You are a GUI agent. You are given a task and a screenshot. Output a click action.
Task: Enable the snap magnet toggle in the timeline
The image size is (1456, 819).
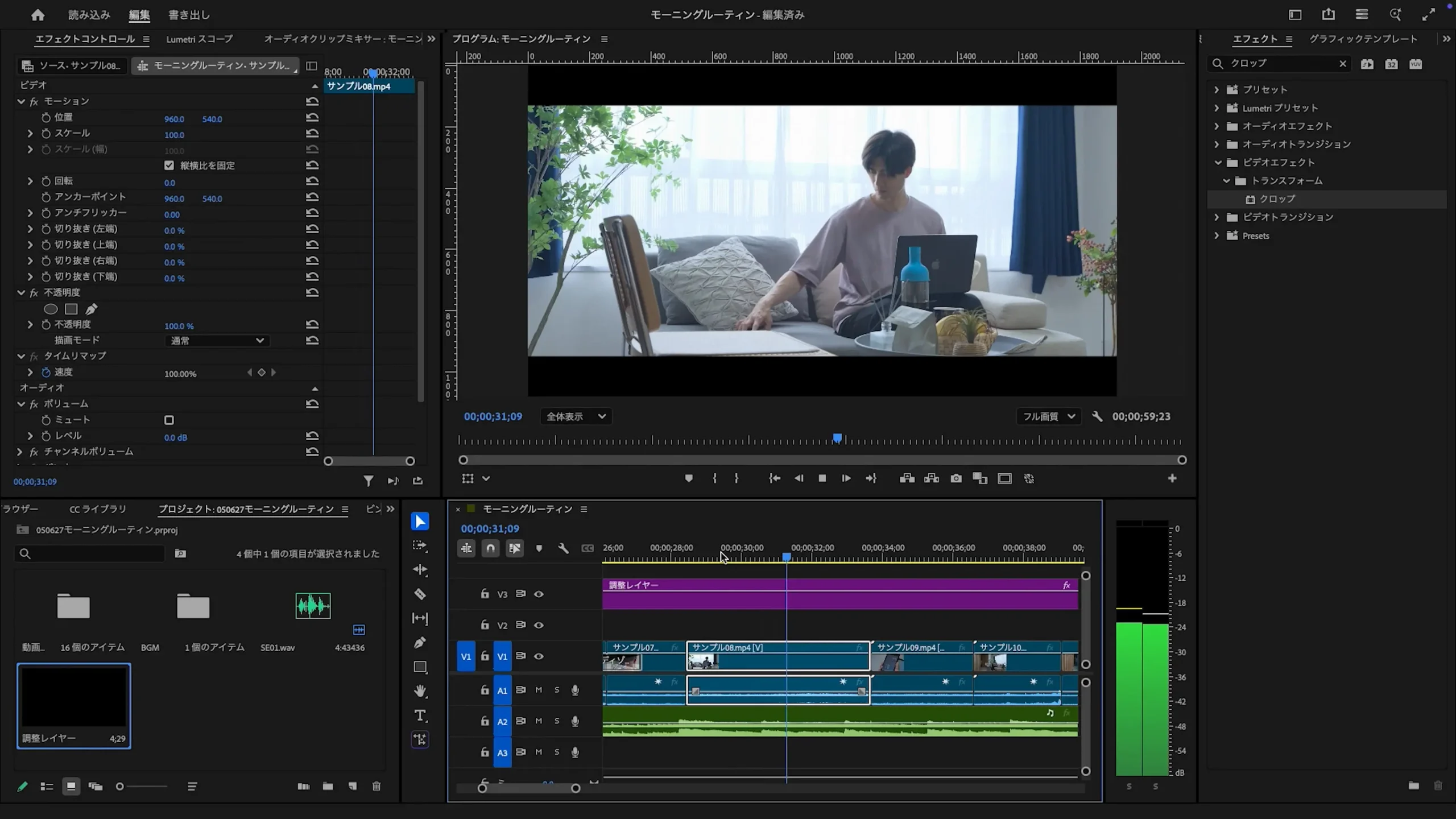tap(490, 548)
